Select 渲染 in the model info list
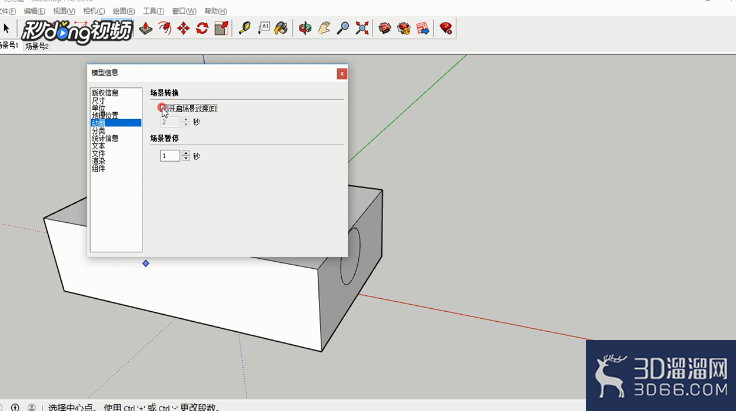 [x=99, y=161]
